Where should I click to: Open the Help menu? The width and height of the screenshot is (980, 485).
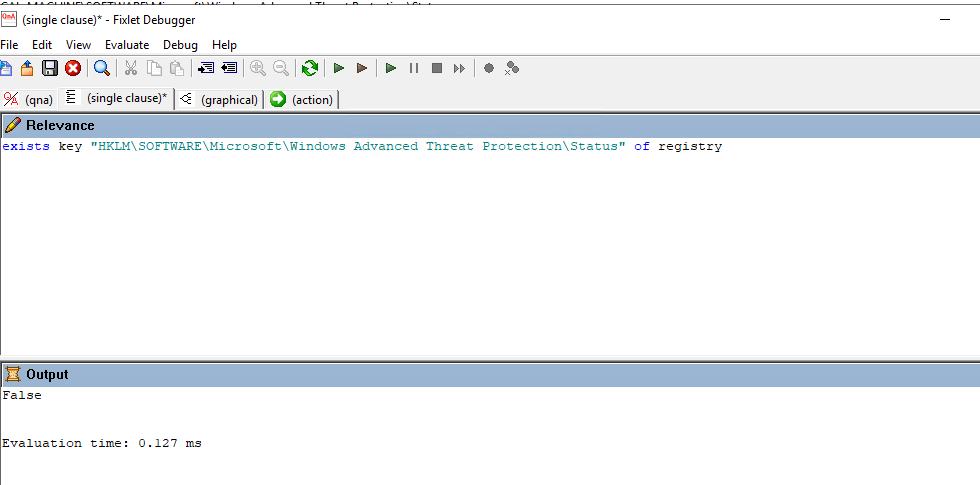click(x=224, y=45)
